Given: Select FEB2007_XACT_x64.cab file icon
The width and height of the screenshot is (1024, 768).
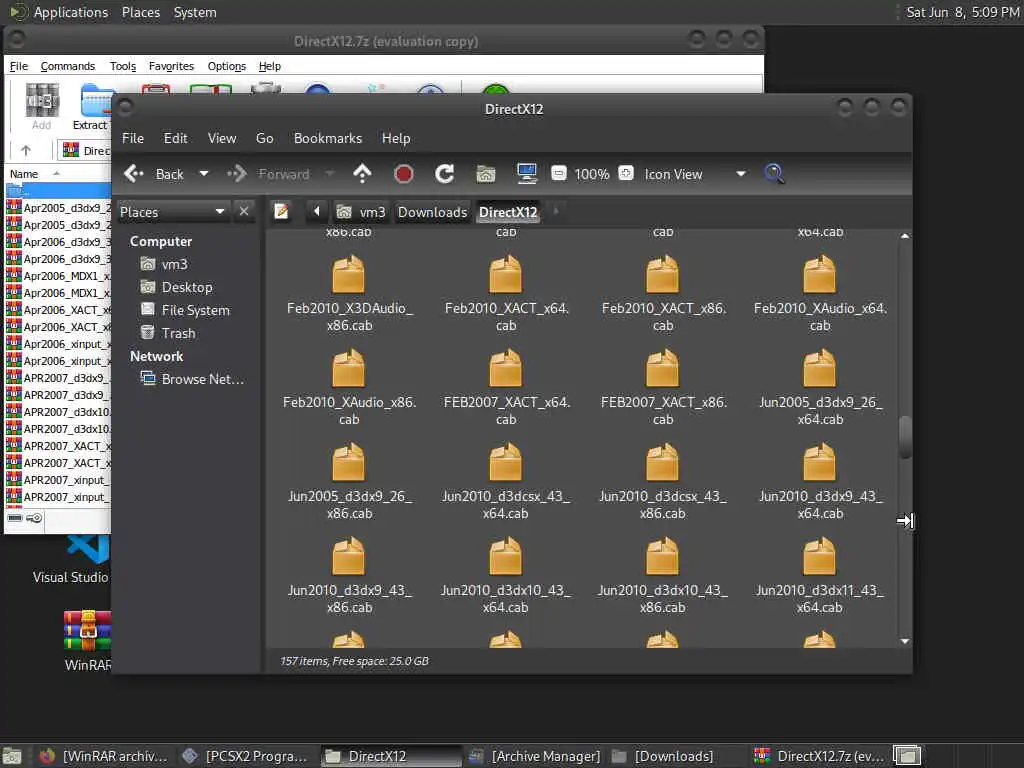Looking at the screenshot, I should click(x=505, y=368).
